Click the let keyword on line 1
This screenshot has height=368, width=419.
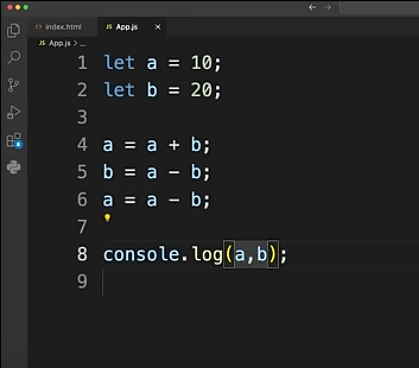coord(119,63)
